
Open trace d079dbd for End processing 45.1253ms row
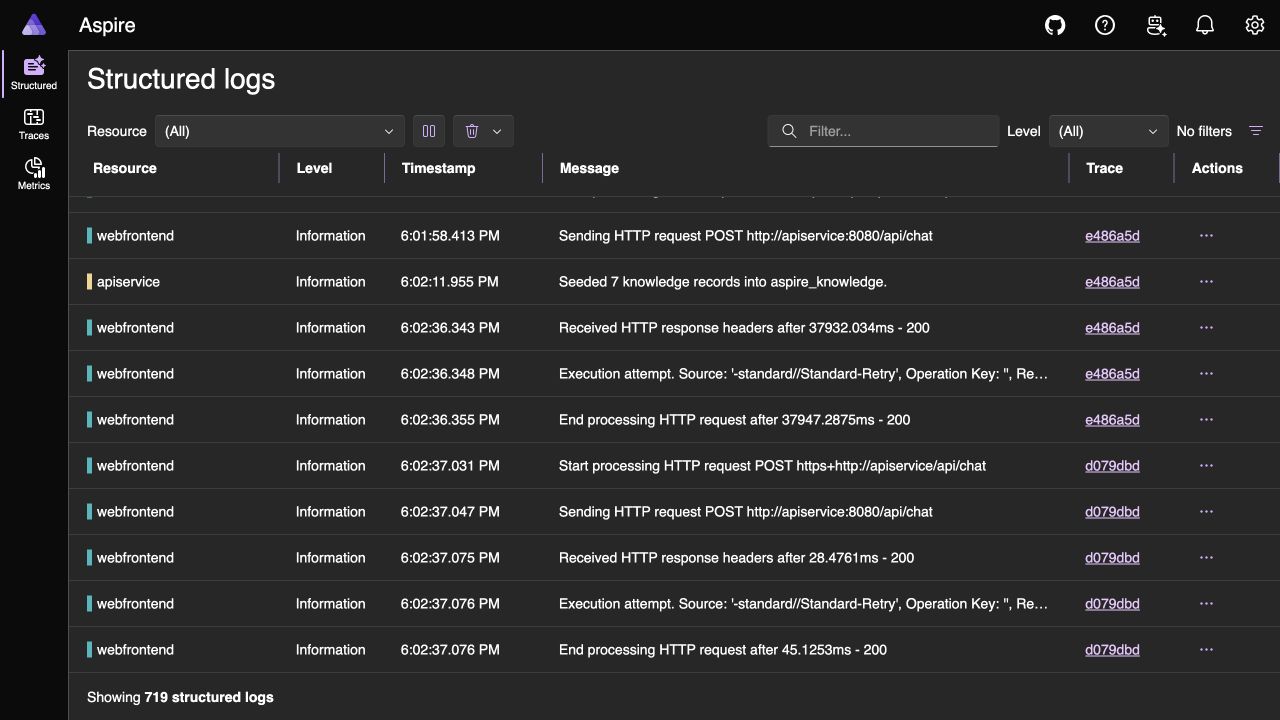[x=1112, y=650]
